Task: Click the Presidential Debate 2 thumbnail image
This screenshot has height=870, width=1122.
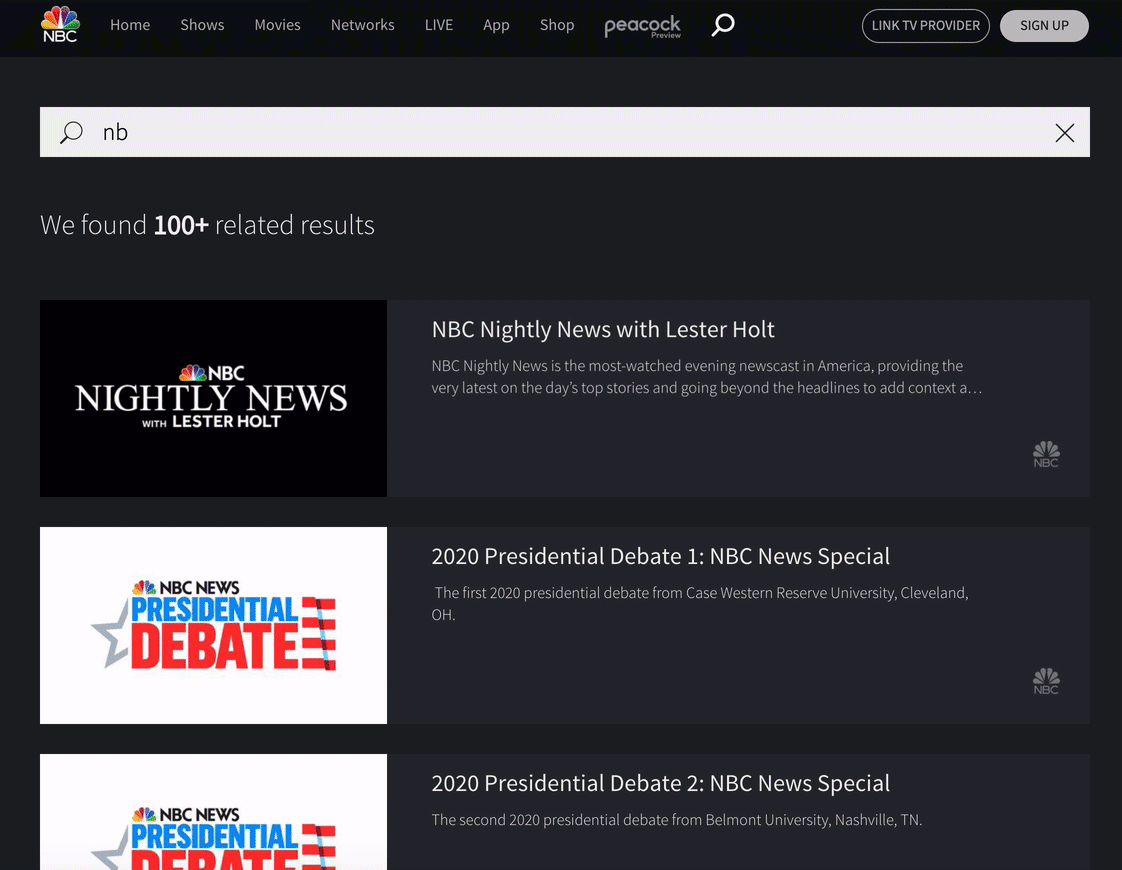Action: click(x=213, y=812)
